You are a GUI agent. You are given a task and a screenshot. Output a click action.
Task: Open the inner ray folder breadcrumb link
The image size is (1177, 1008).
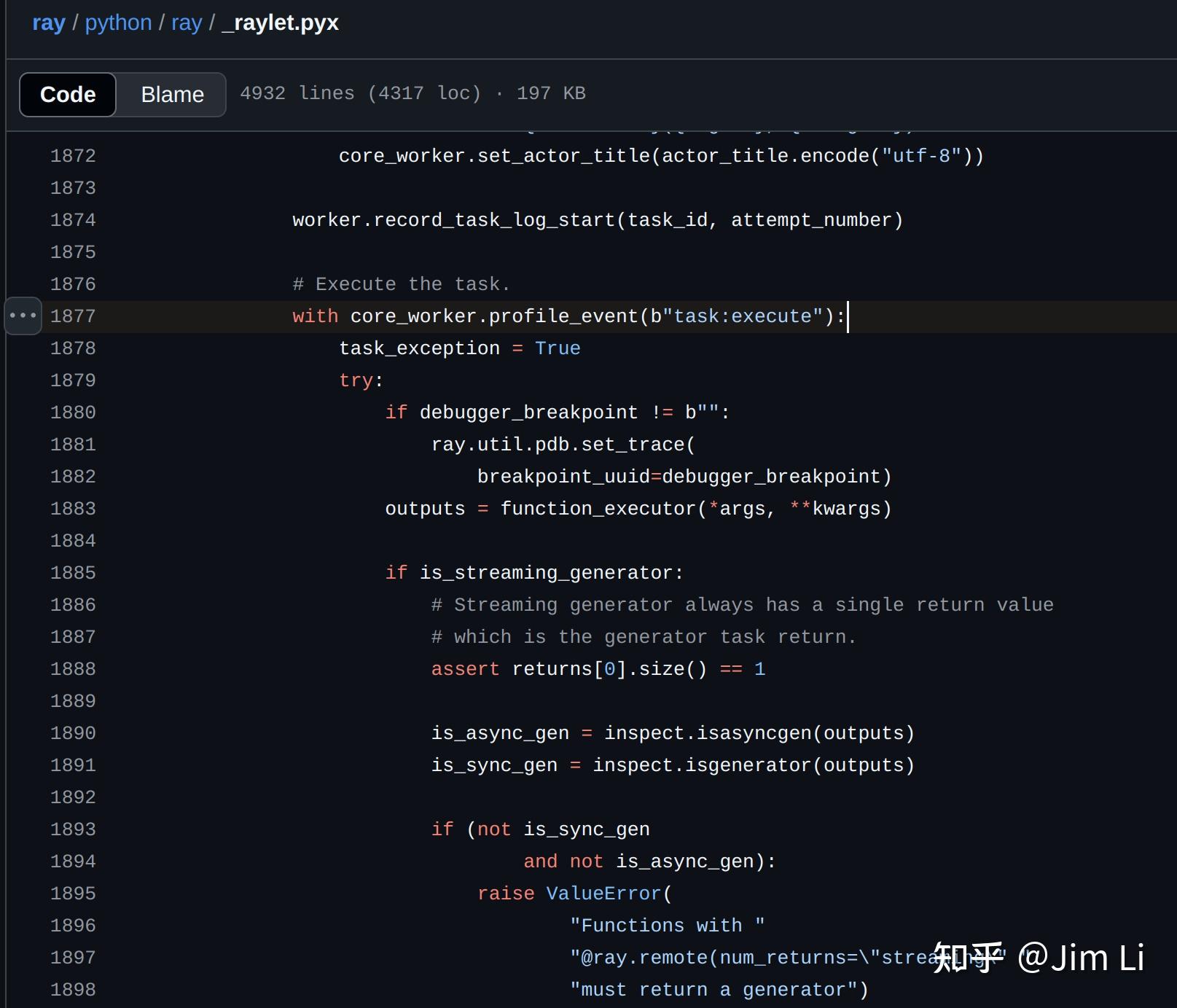click(x=187, y=23)
